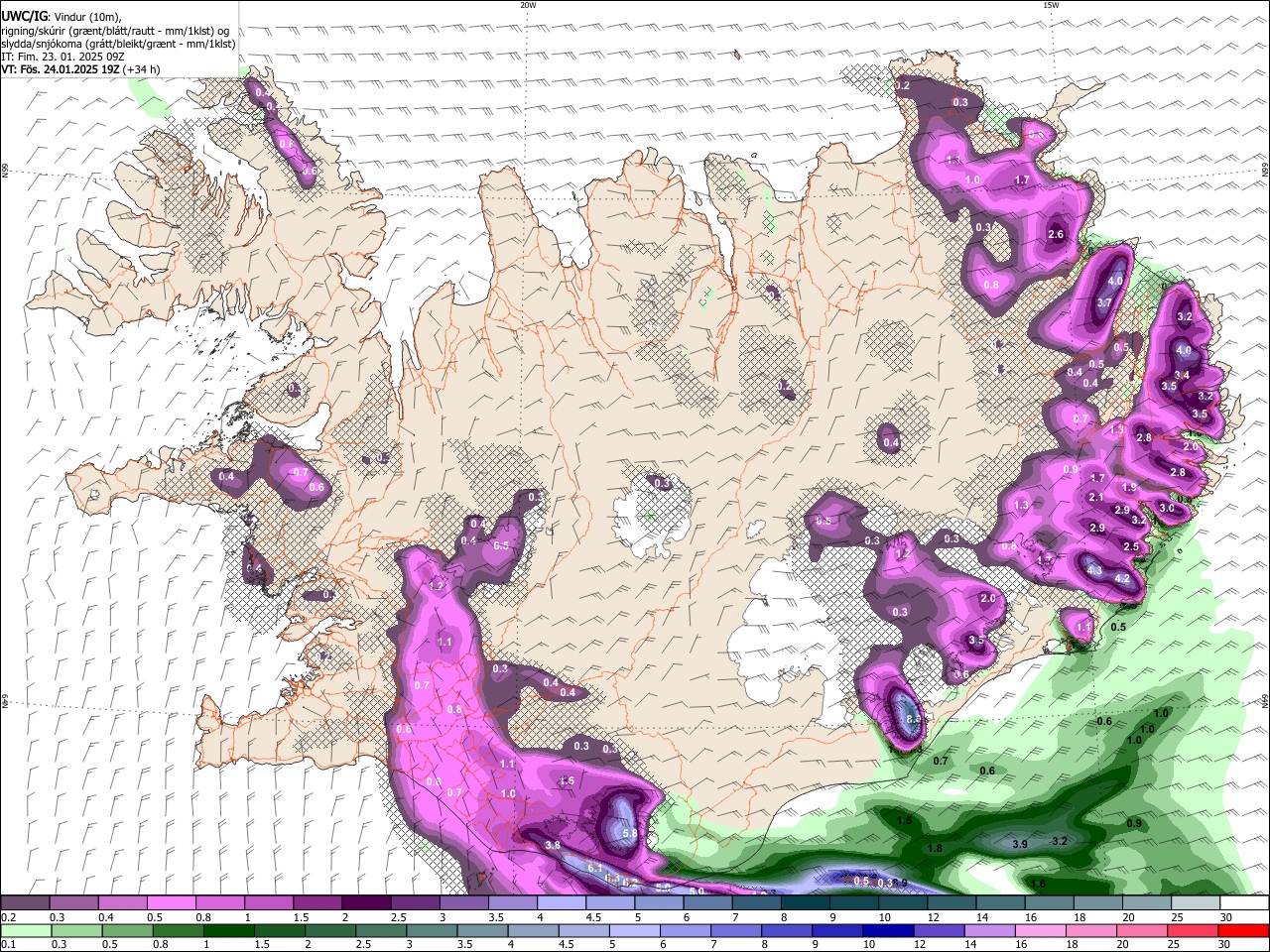Click the 3.7 snowfall value in the east
This screenshot has width=1270, height=952.
[1104, 303]
